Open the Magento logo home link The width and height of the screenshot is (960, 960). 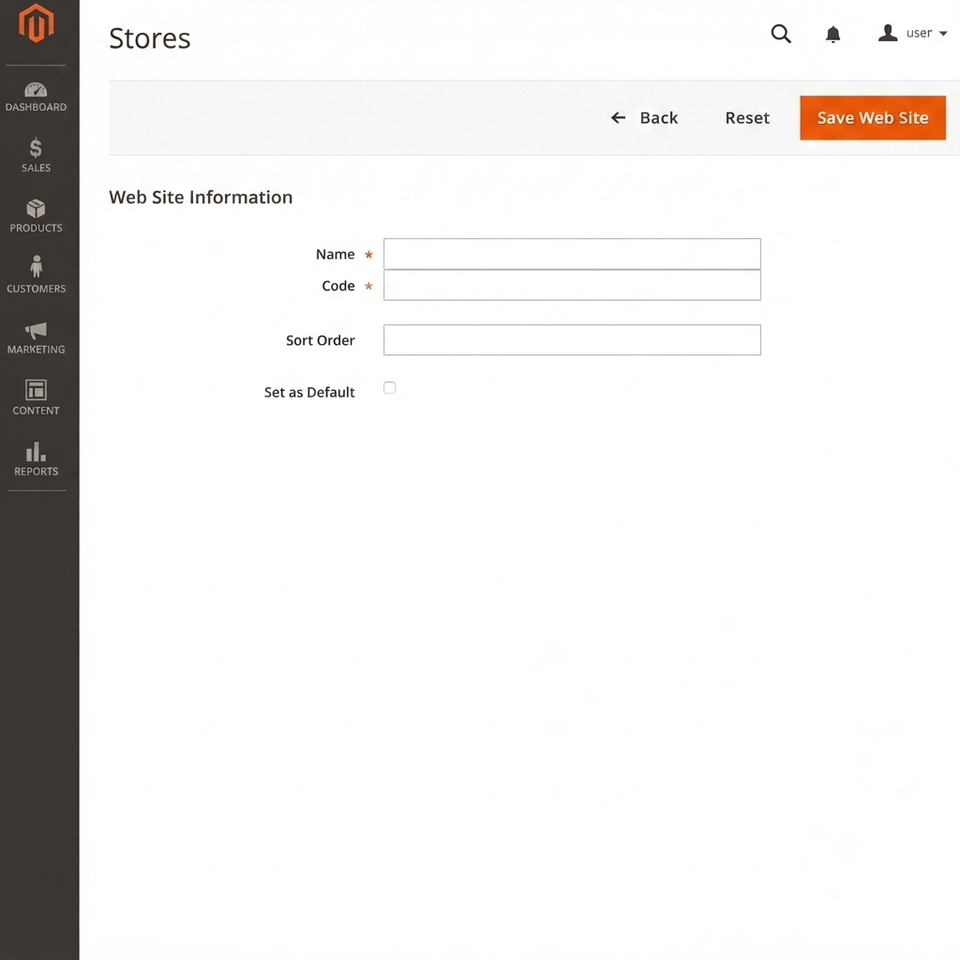[x=36, y=23]
